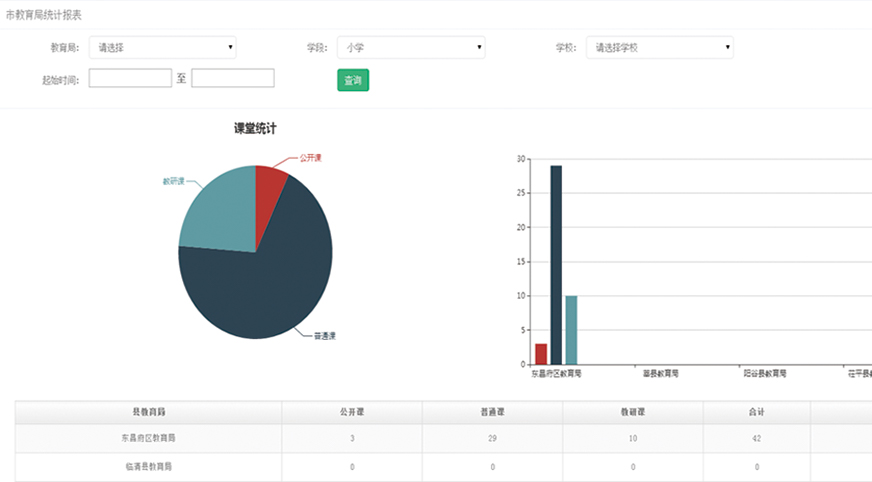
Task: Click the 公开课 table column header
Action: click(x=352, y=412)
